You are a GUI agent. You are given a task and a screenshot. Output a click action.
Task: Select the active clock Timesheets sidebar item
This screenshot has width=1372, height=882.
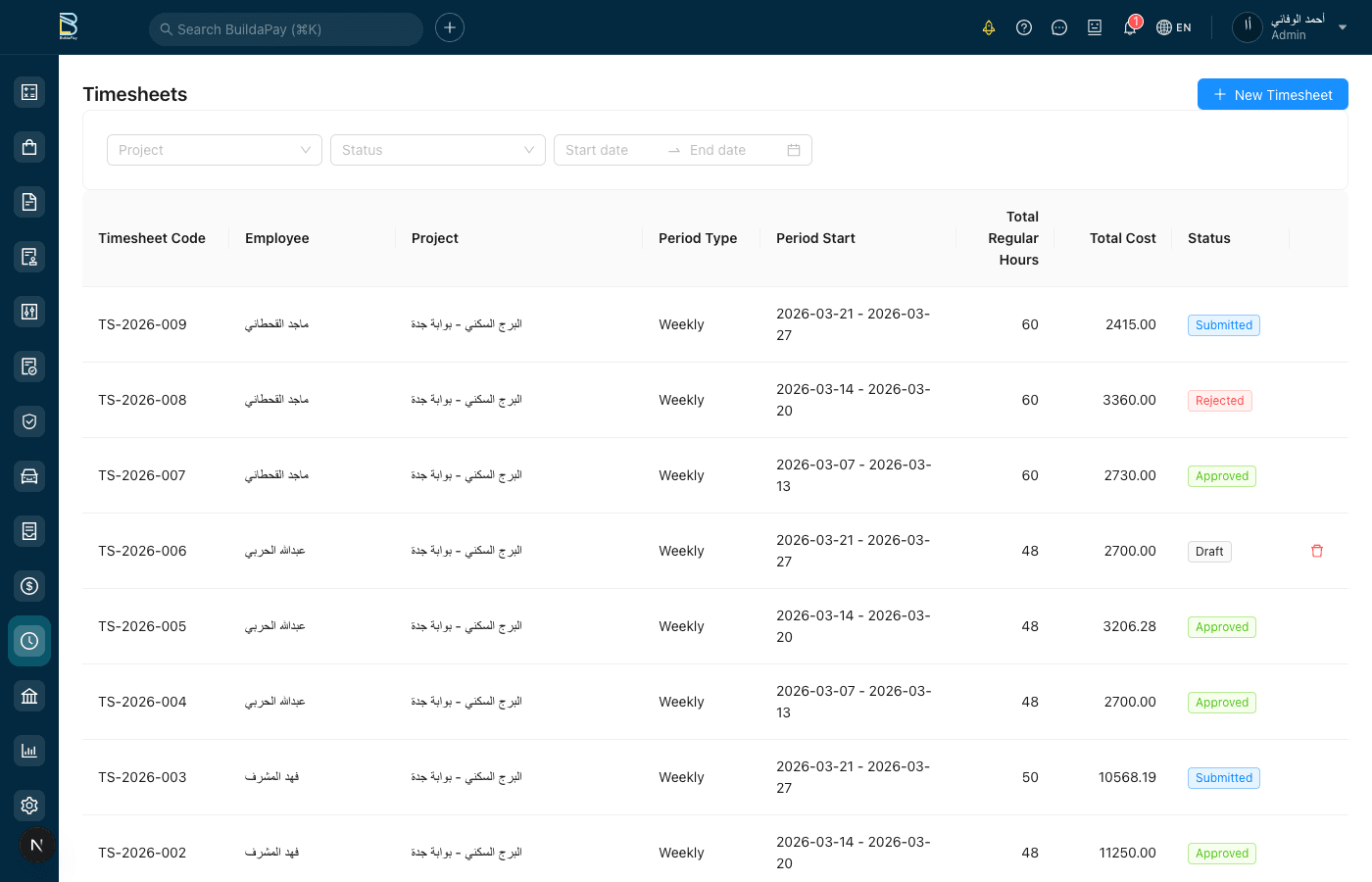point(29,641)
